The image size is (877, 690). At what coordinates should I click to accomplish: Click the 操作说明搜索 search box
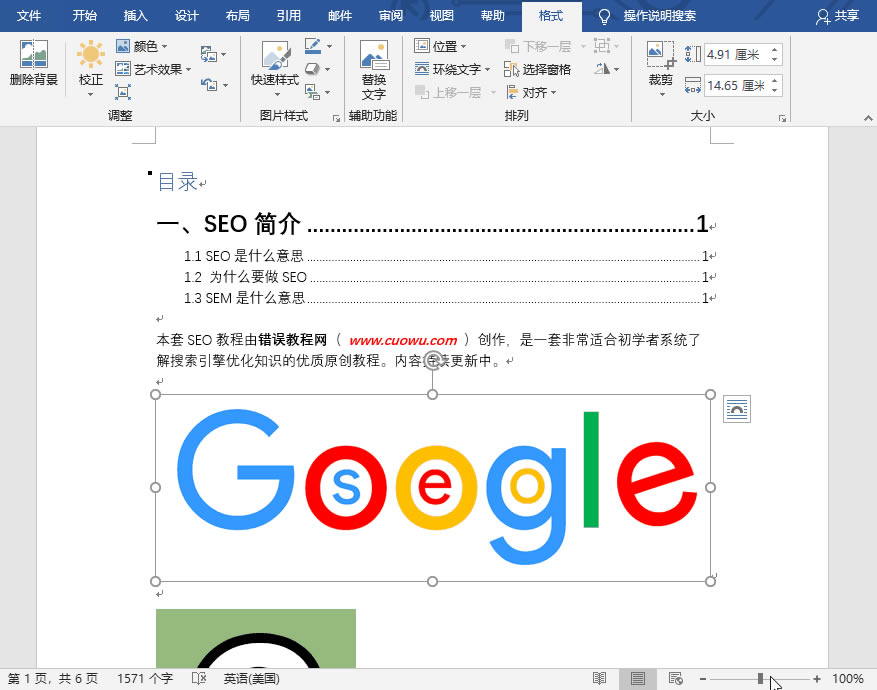point(659,16)
